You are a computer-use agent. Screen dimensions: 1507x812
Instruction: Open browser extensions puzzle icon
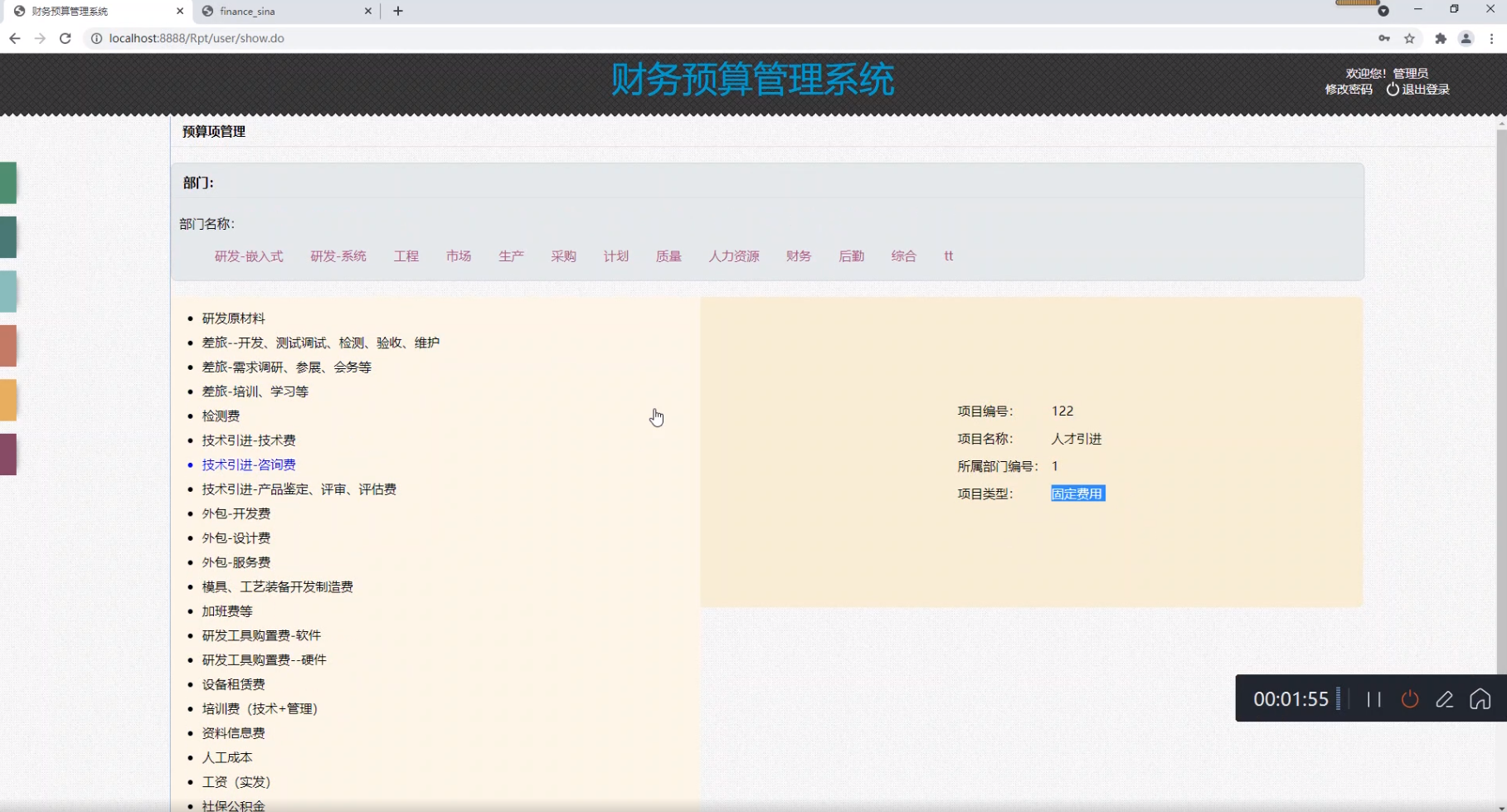(1441, 38)
